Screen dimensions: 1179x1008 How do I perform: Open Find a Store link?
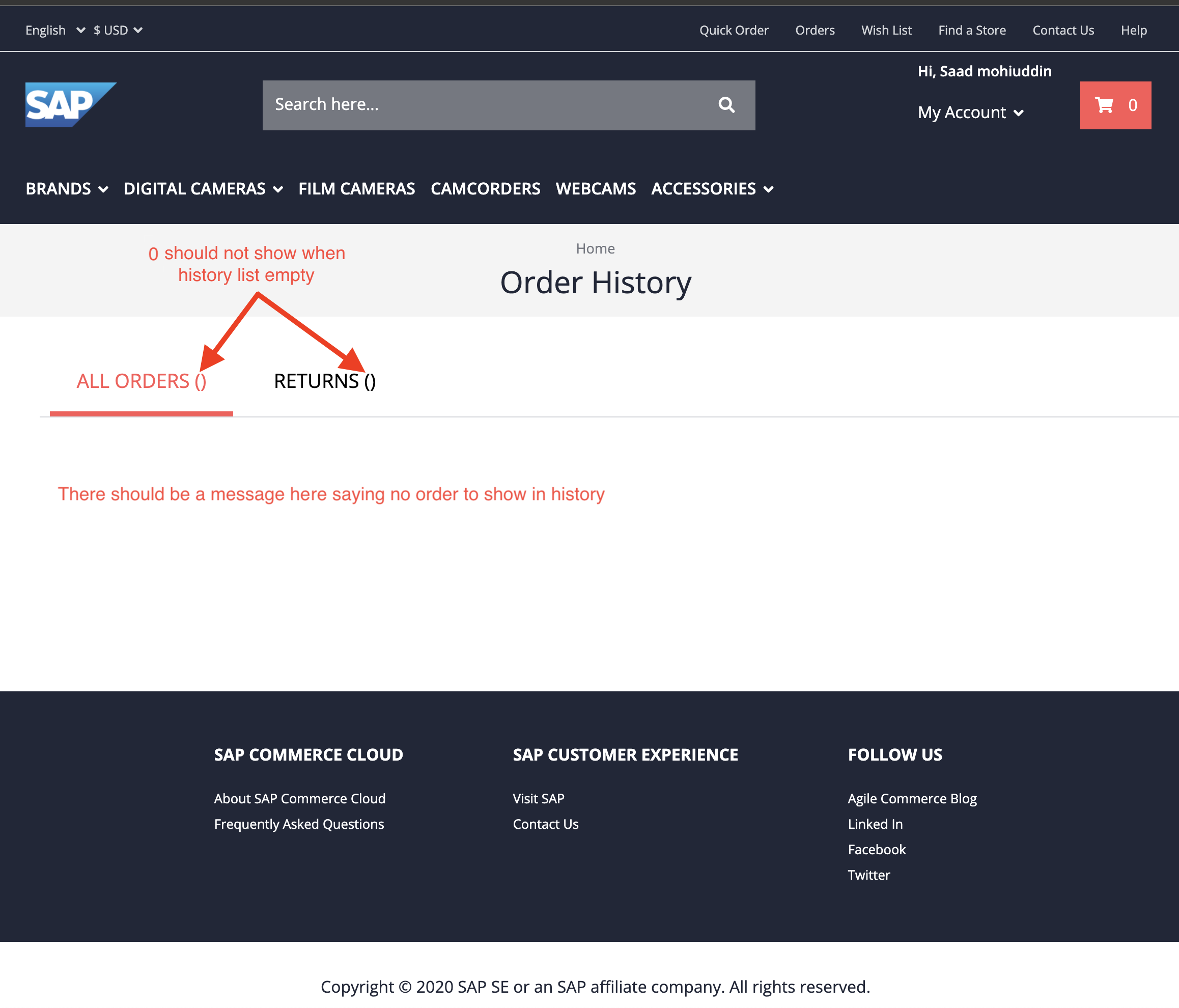(x=972, y=30)
